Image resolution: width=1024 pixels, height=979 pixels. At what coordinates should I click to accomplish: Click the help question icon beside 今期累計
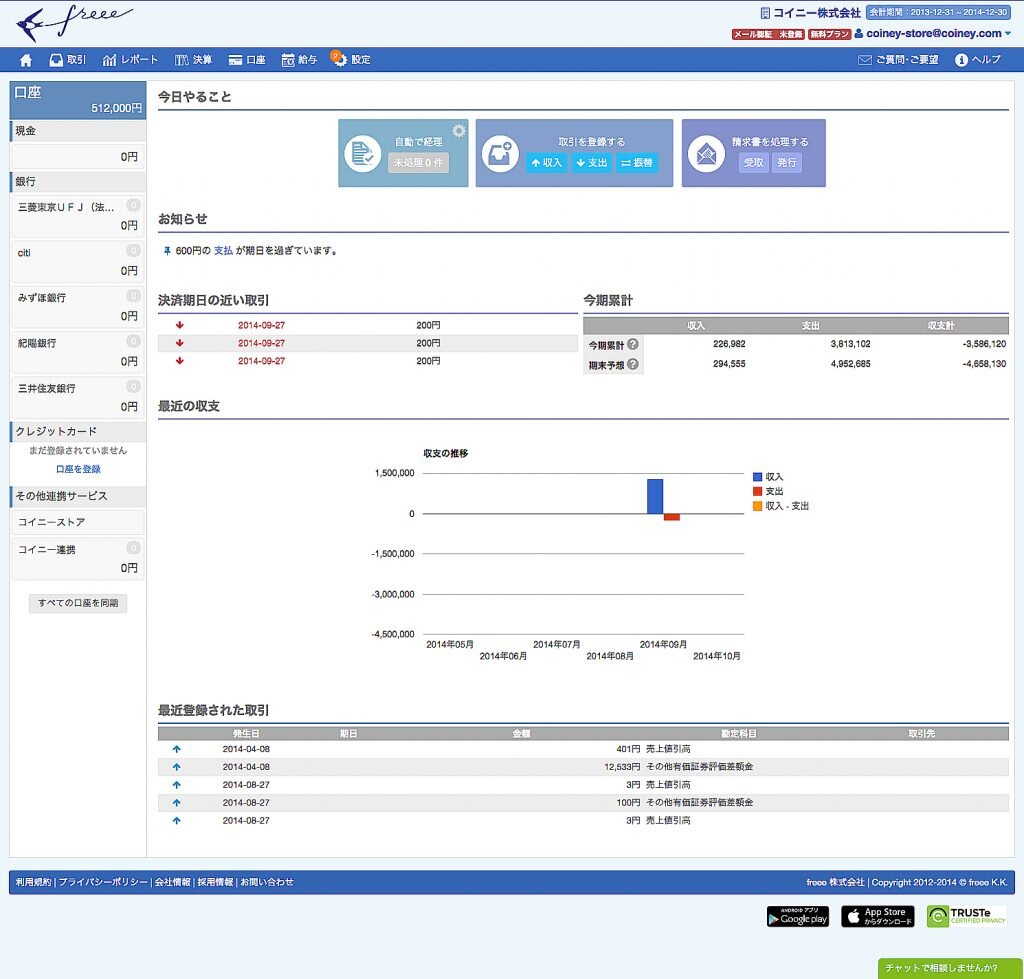pos(633,344)
